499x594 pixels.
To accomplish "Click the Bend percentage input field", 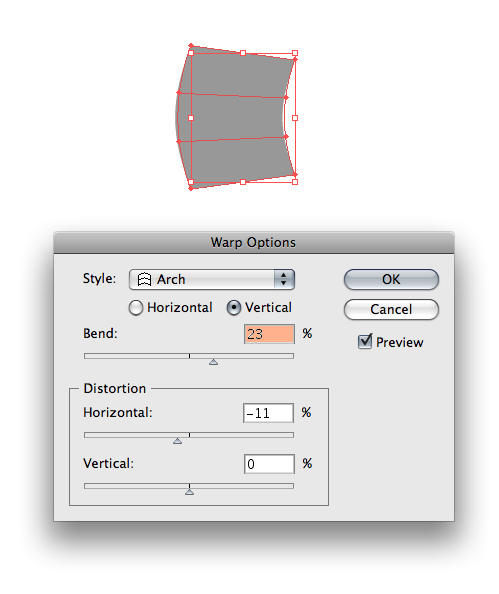I will pyautogui.click(x=269, y=334).
